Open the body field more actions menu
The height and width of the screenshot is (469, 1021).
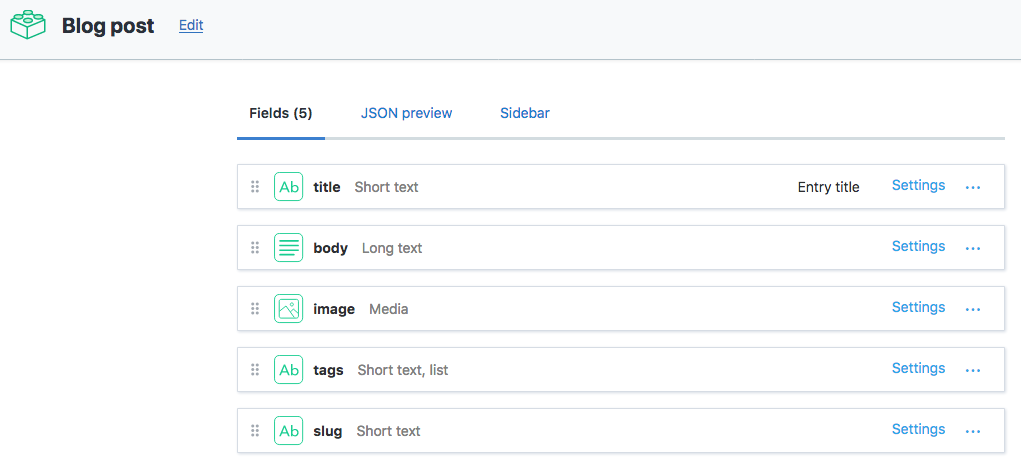pyautogui.click(x=973, y=248)
